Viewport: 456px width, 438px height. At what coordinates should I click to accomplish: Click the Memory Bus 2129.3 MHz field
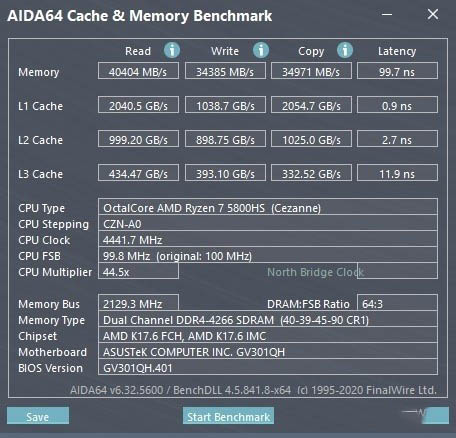[x=138, y=303]
